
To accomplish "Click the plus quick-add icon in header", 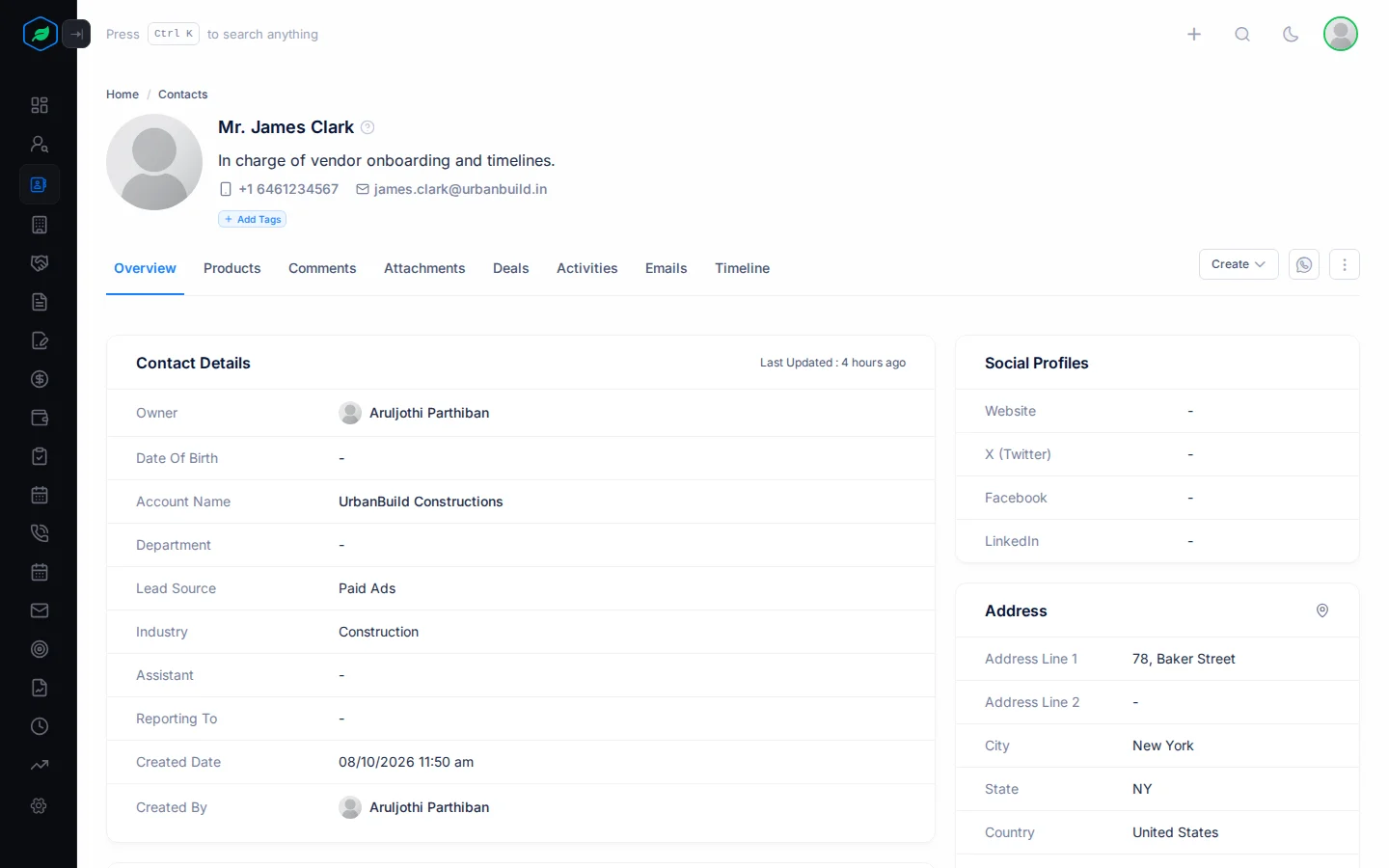I will click(x=1194, y=34).
